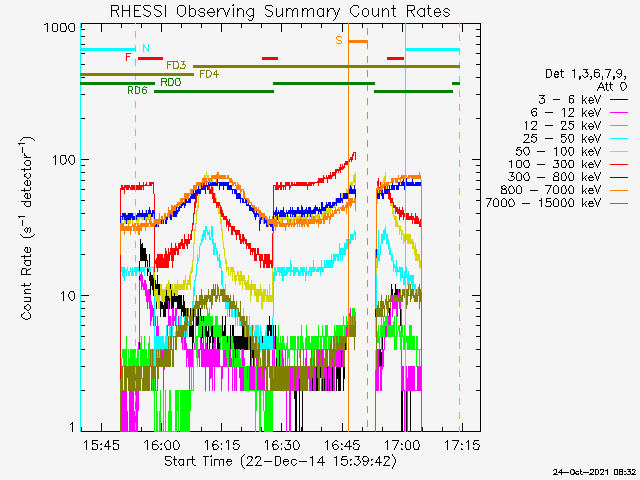640x480 pixels.
Task: Click the orange 'S' interval bar at top
Action: 358,41
